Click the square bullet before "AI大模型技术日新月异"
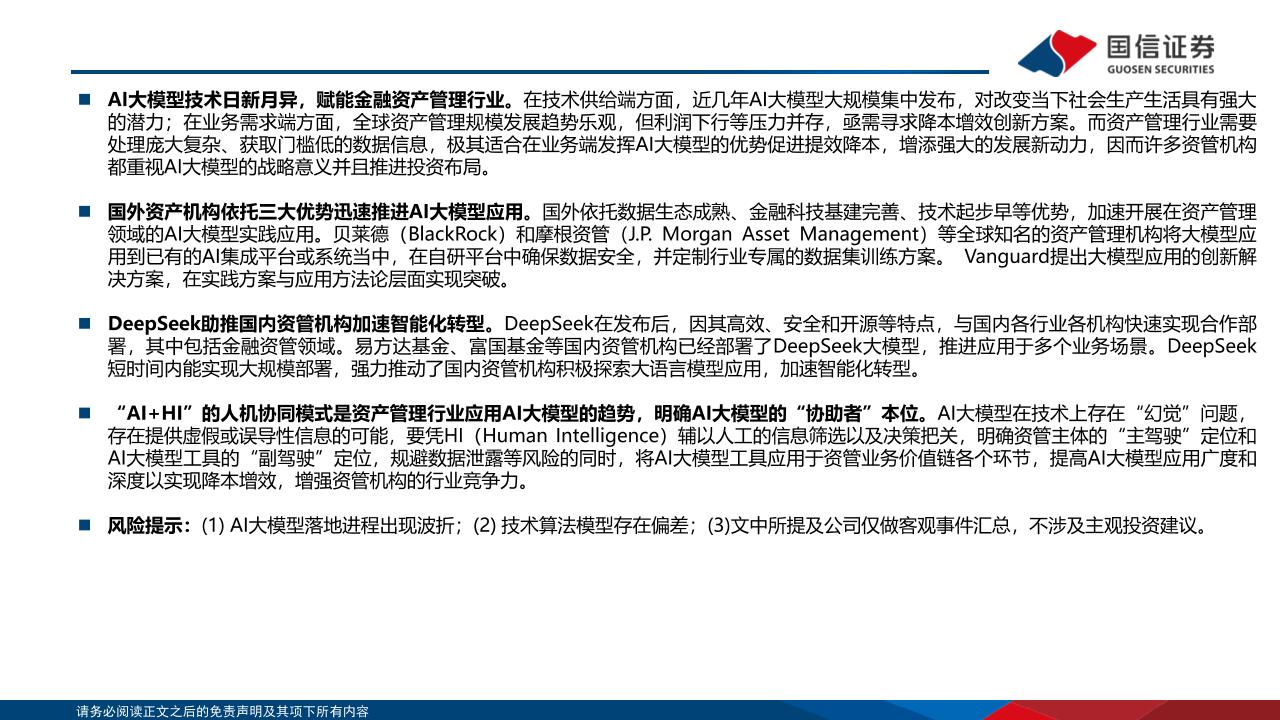This screenshot has height=720, width=1280. coord(85,100)
